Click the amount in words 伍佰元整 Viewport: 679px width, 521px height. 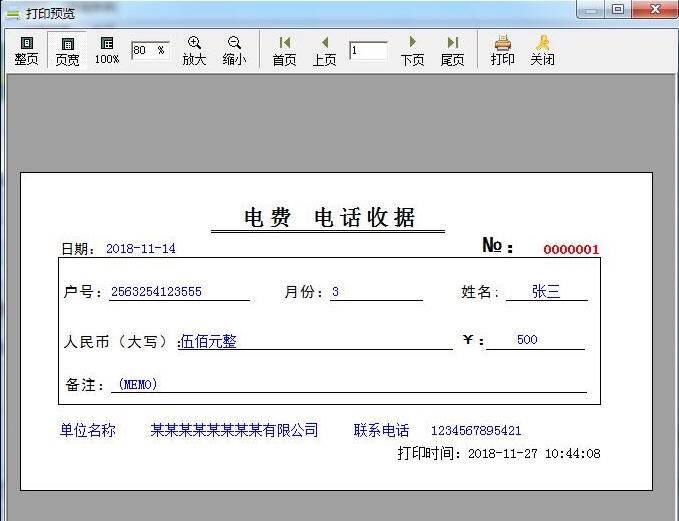coord(208,341)
